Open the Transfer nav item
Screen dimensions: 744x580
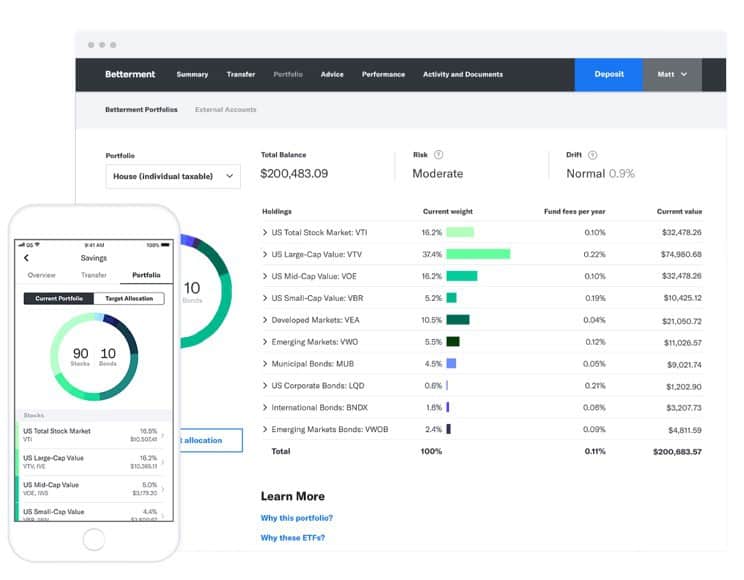click(241, 75)
